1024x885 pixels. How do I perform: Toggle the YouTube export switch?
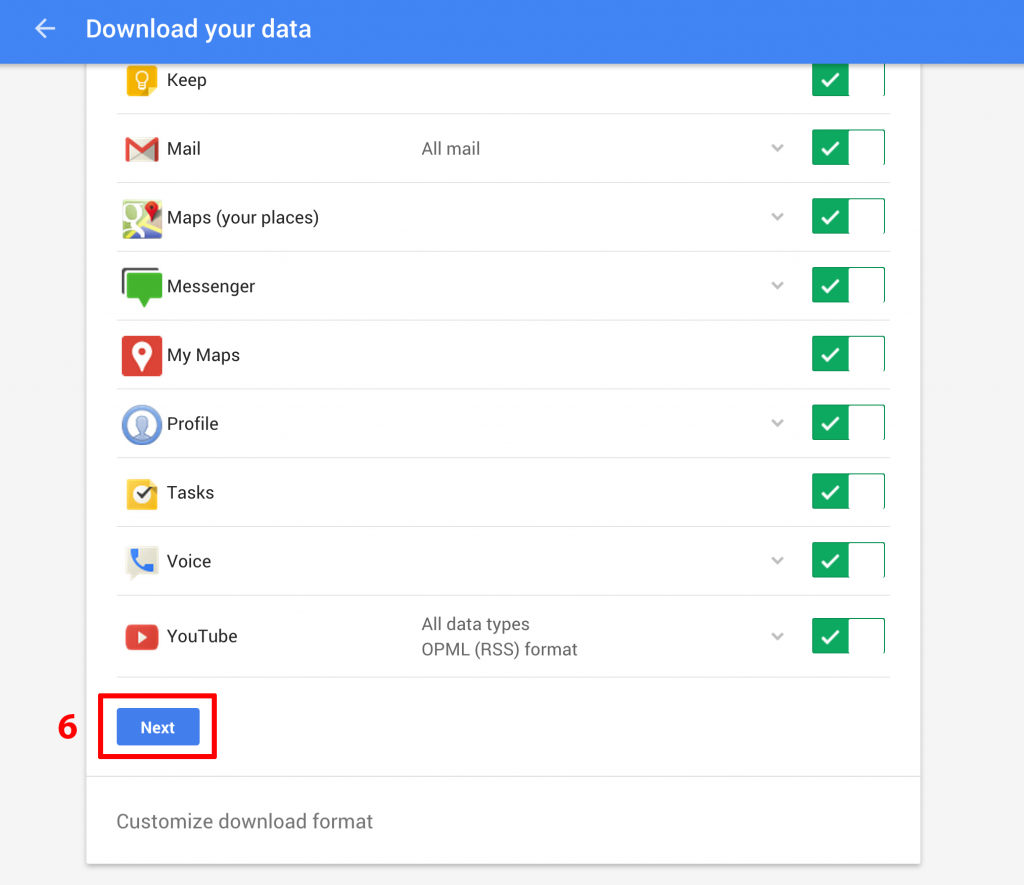[x=848, y=636]
